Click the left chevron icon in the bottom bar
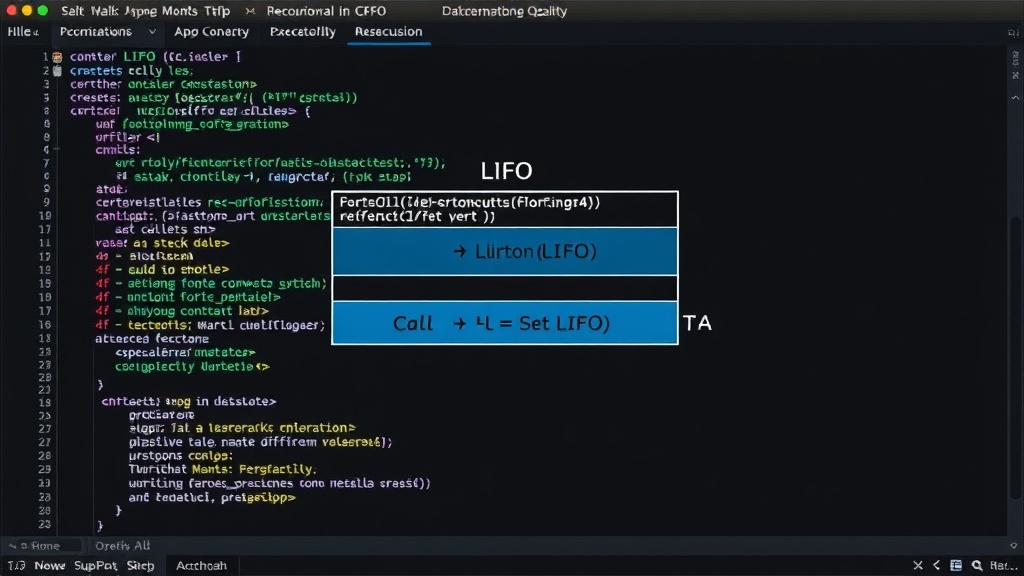This screenshot has height=576, width=1024. 936,566
